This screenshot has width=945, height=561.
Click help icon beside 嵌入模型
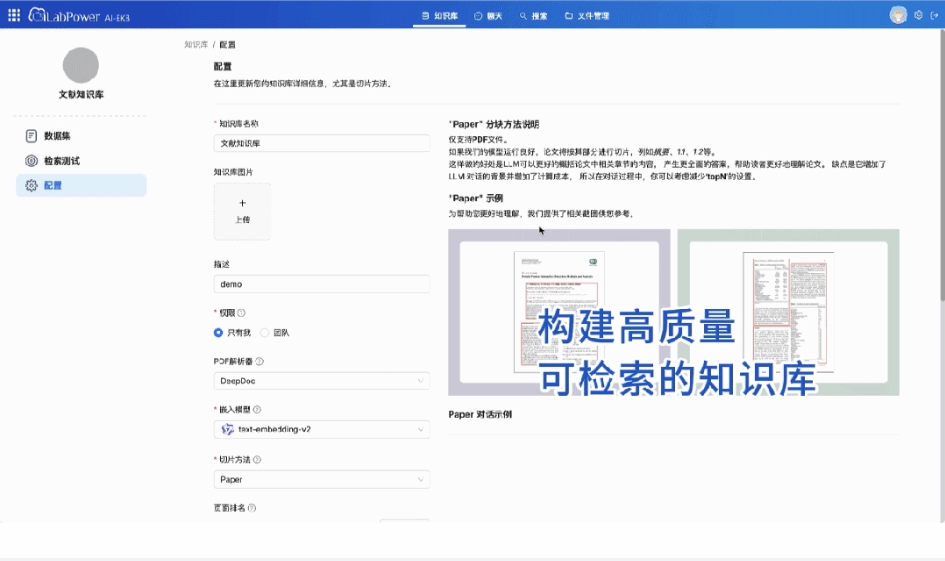click(257, 410)
